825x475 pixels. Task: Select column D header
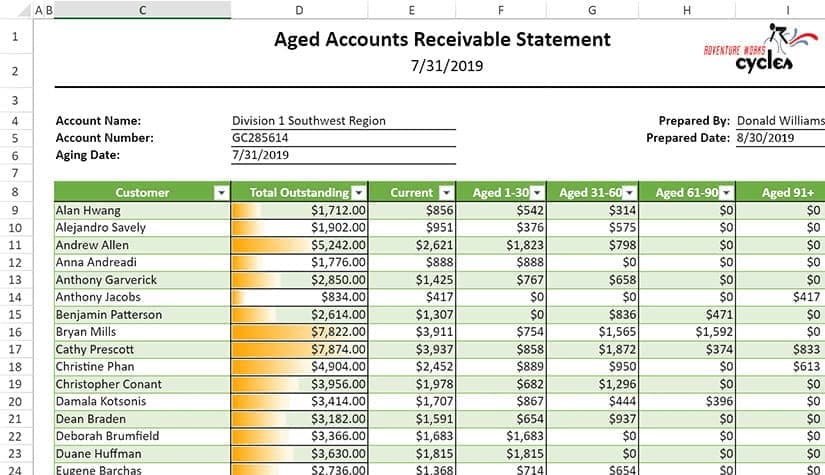(x=300, y=10)
